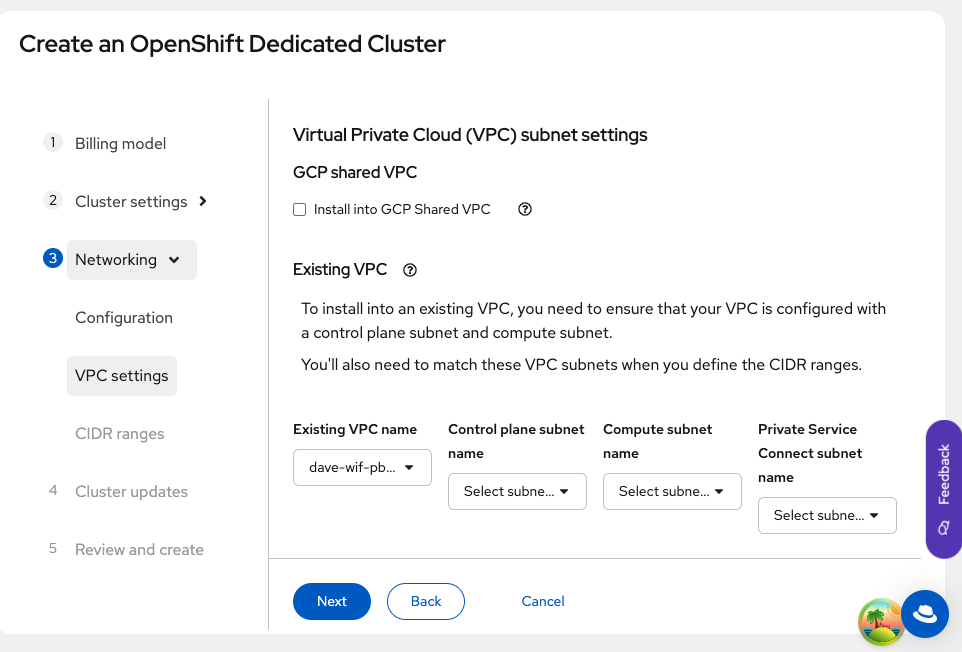
Task: Open the Compute subnet name dropdown
Action: point(672,491)
